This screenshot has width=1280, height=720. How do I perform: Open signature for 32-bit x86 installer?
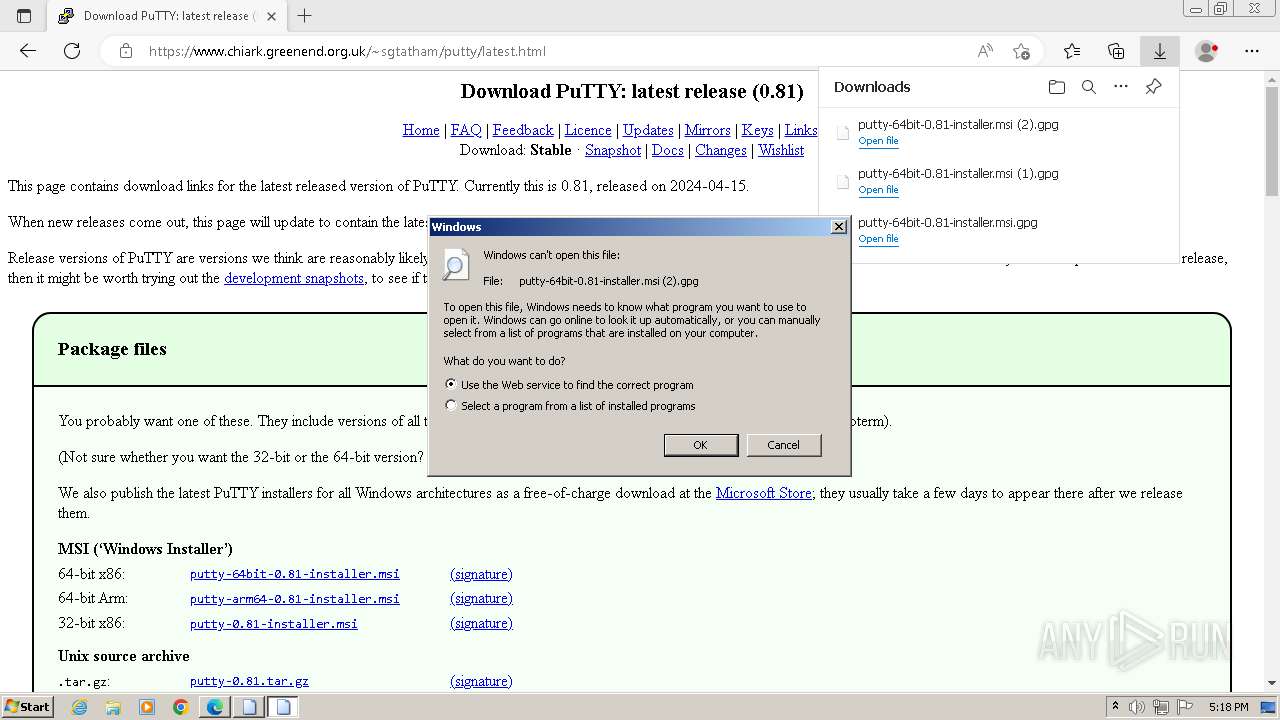click(x=481, y=623)
